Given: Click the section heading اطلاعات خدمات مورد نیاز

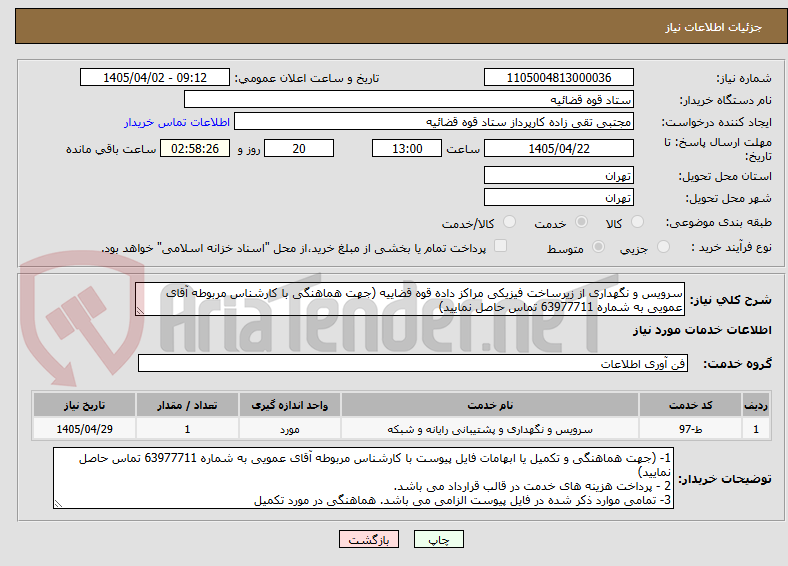Looking at the screenshot, I should (x=702, y=330).
